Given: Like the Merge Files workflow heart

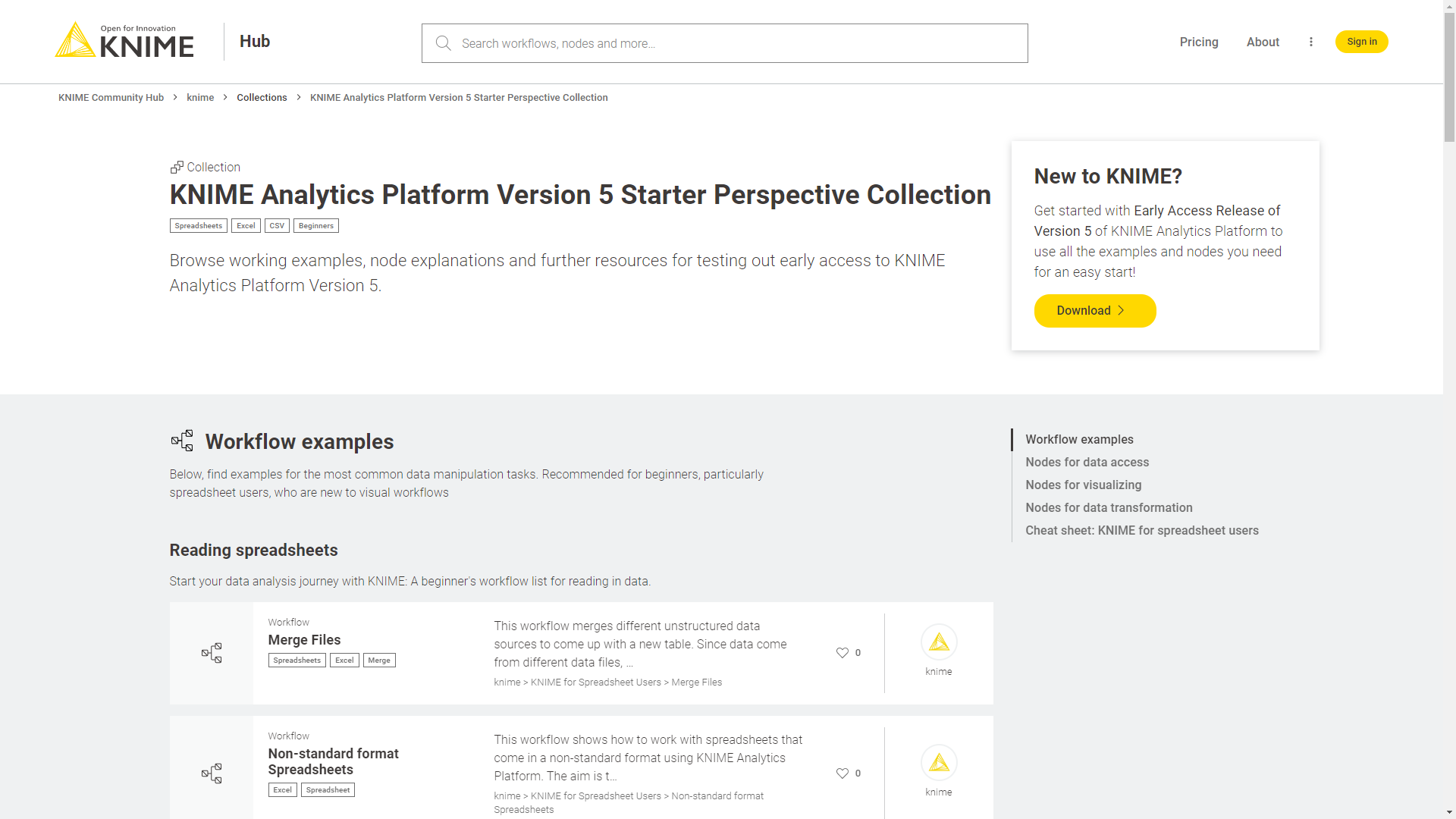Looking at the screenshot, I should tap(842, 653).
